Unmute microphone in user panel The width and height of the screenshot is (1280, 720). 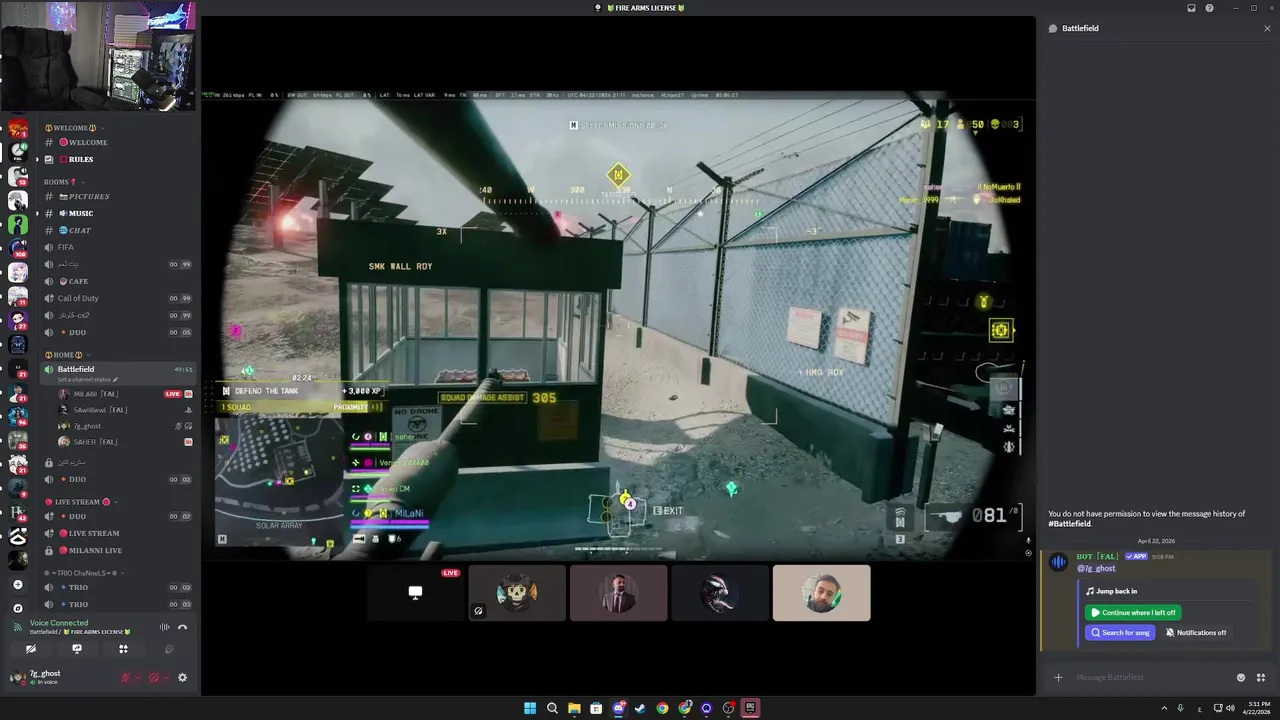[125, 677]
